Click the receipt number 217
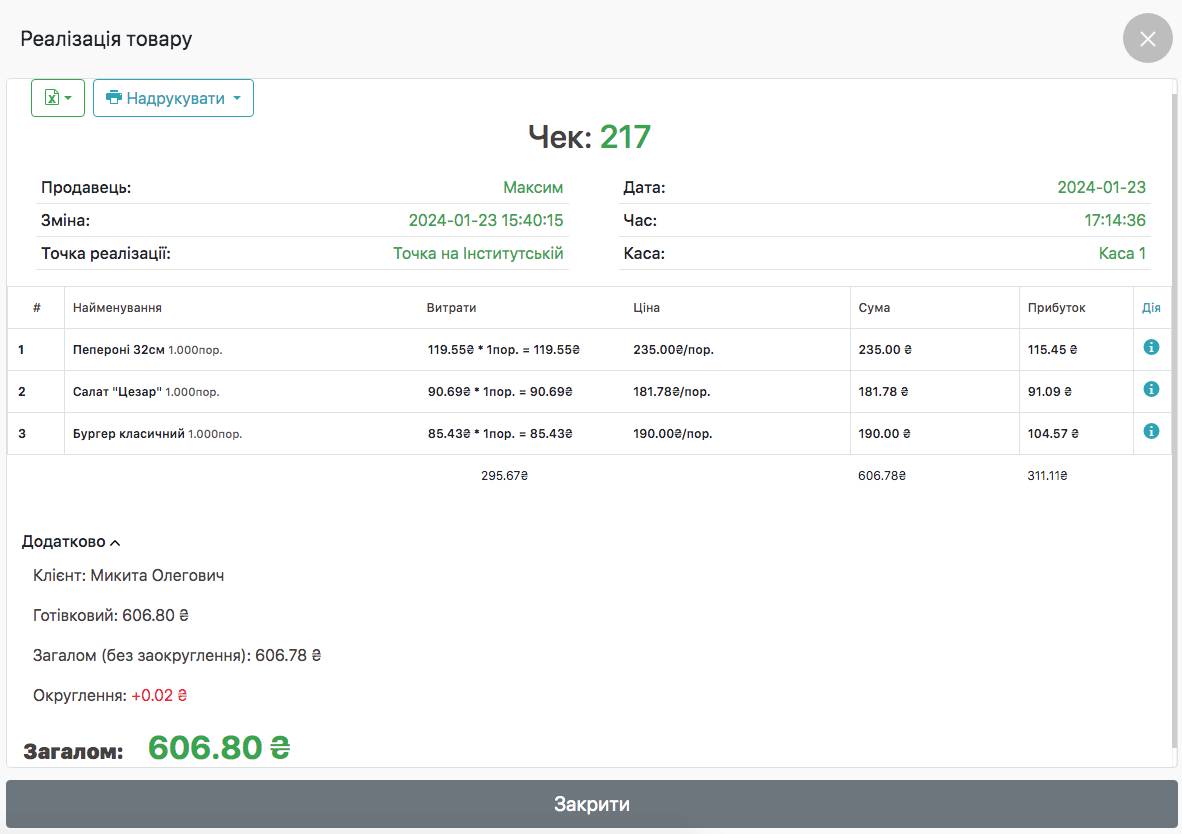 pyautogui.click(x=625, y=137)
